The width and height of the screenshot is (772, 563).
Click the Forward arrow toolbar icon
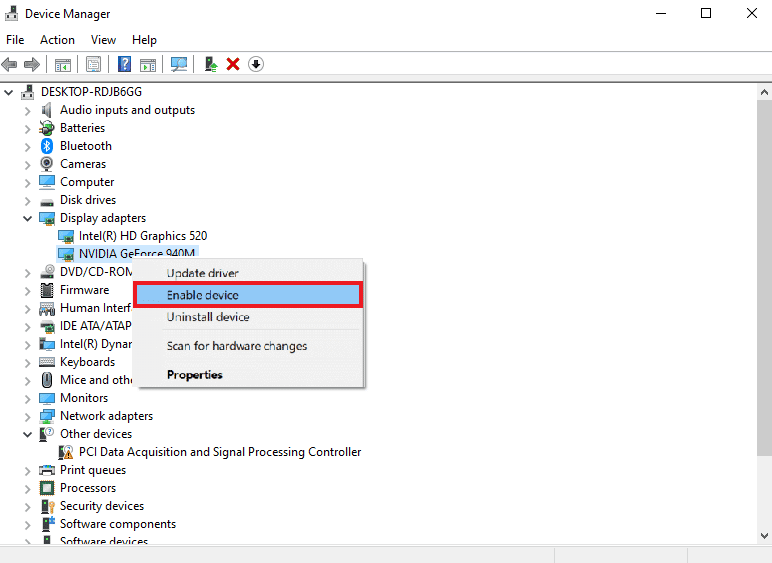32,64
